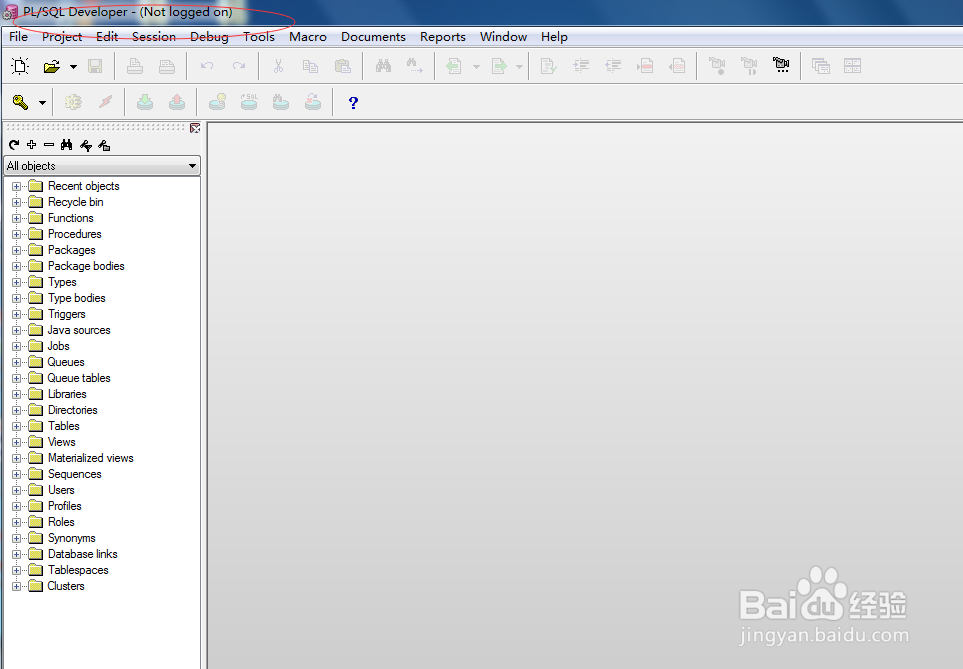Viewport: 963px width, 669px height.
Task: Click the Copy icon
Action: (x=310, y=66)
